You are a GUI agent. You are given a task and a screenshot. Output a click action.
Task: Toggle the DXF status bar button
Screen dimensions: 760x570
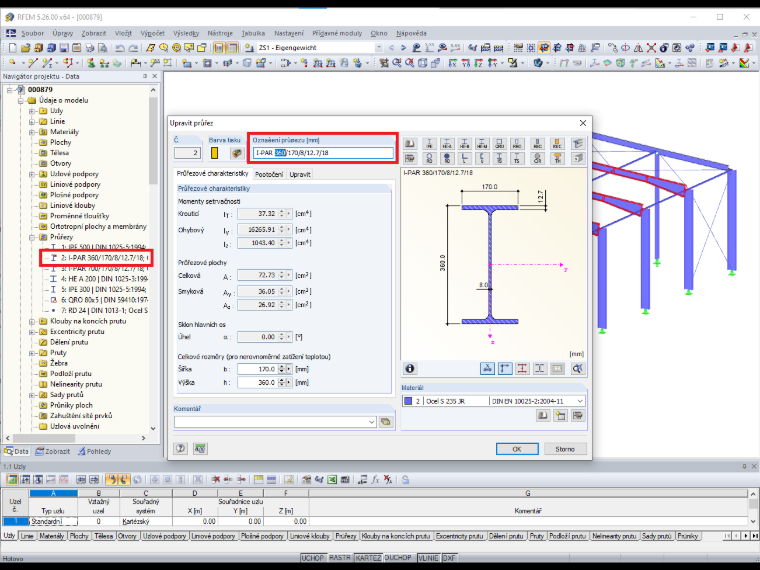(x=449, y=558)
